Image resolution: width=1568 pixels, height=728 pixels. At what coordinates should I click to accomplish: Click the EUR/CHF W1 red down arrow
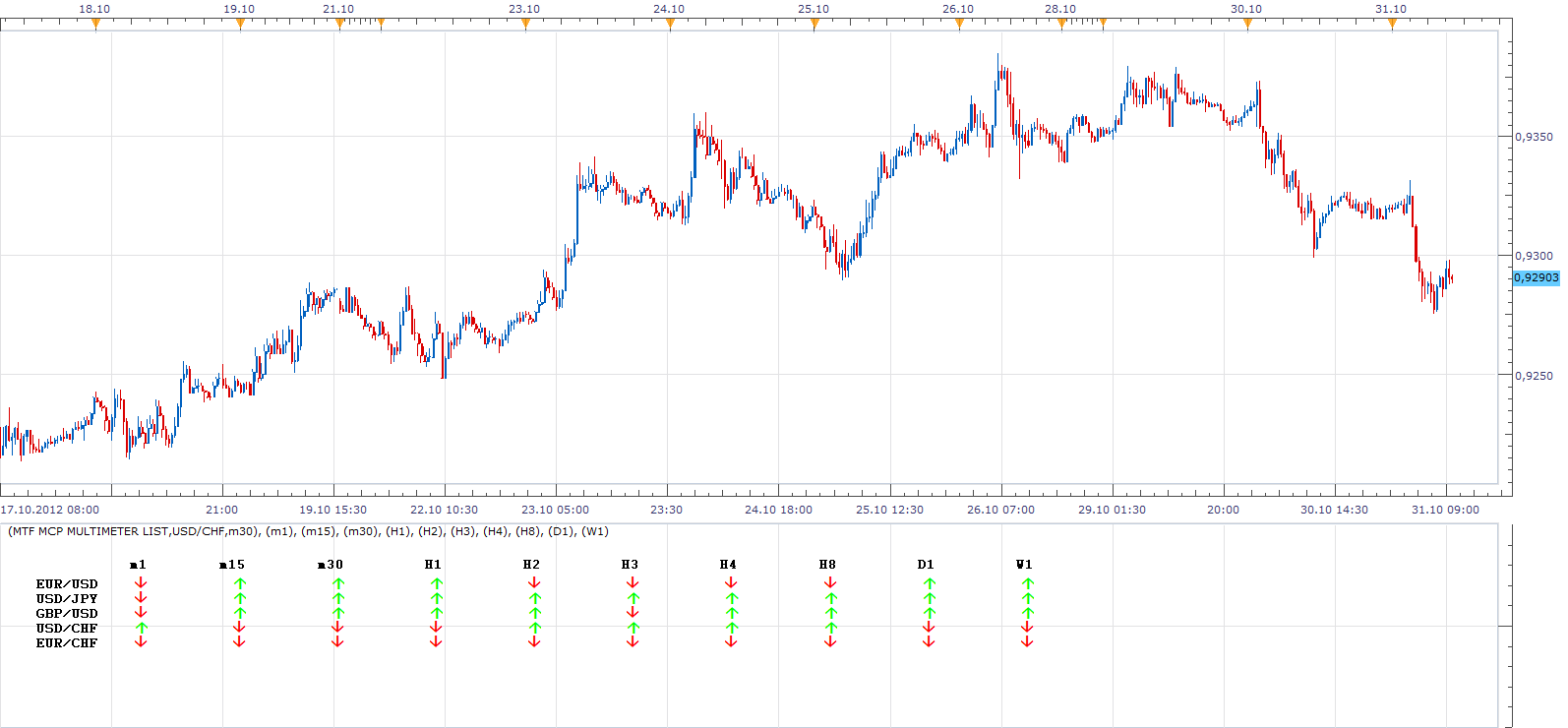point(1027,642)
